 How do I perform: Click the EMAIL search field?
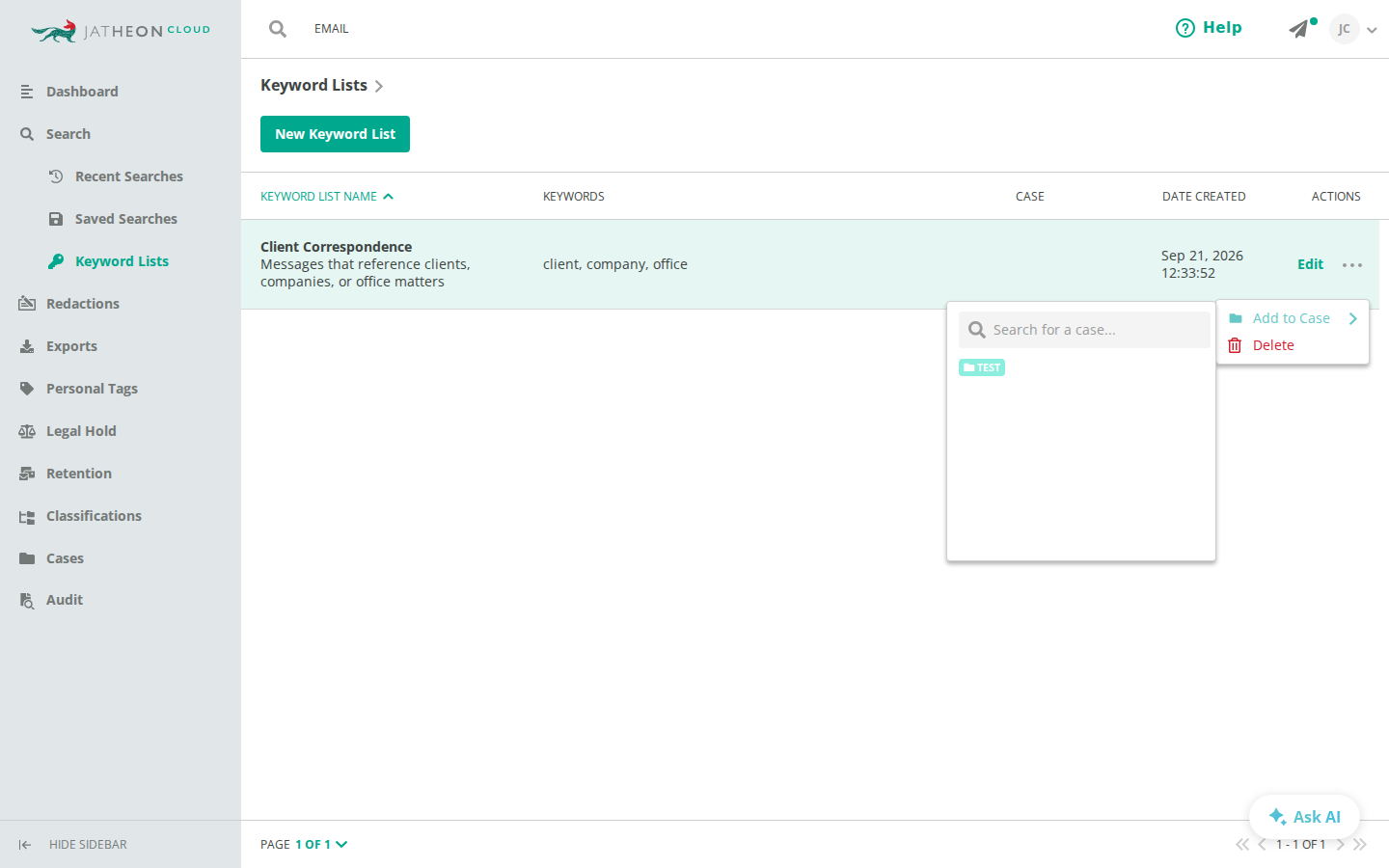(x=332, y=29)
